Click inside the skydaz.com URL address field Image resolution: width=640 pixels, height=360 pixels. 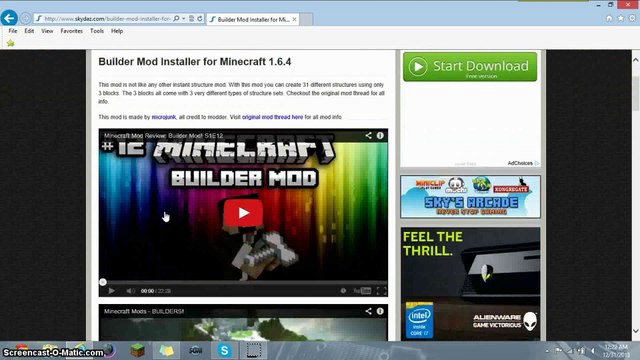pyautogui.click(x=107, y=19)
